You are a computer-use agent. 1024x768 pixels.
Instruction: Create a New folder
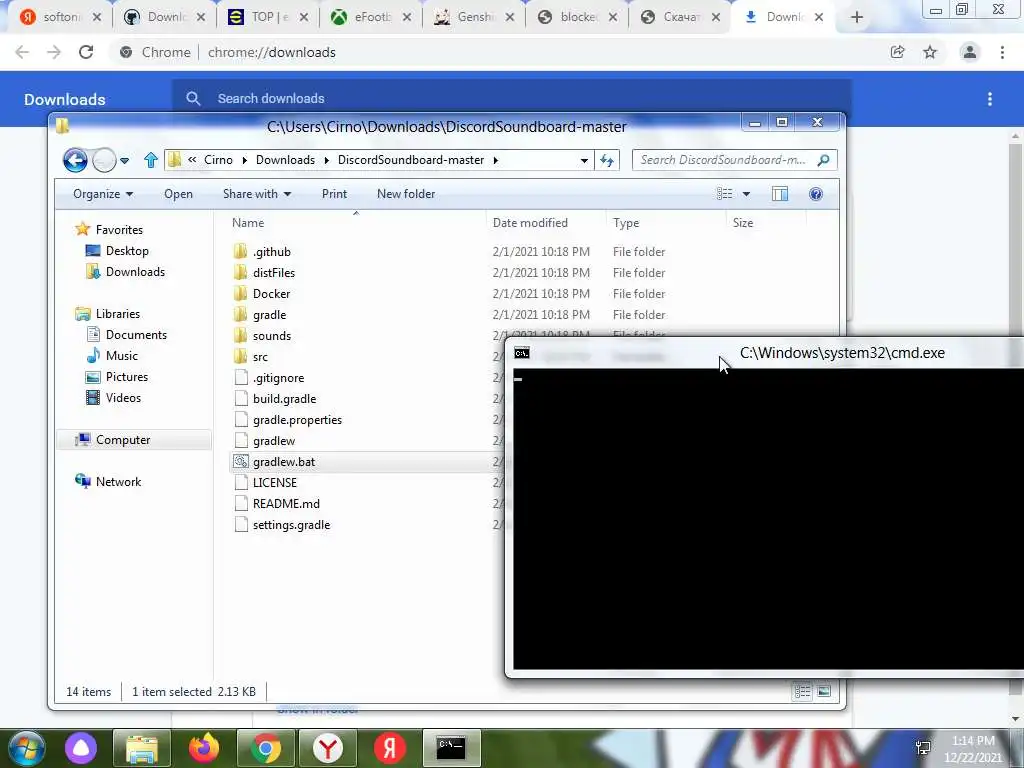[406, 194]
